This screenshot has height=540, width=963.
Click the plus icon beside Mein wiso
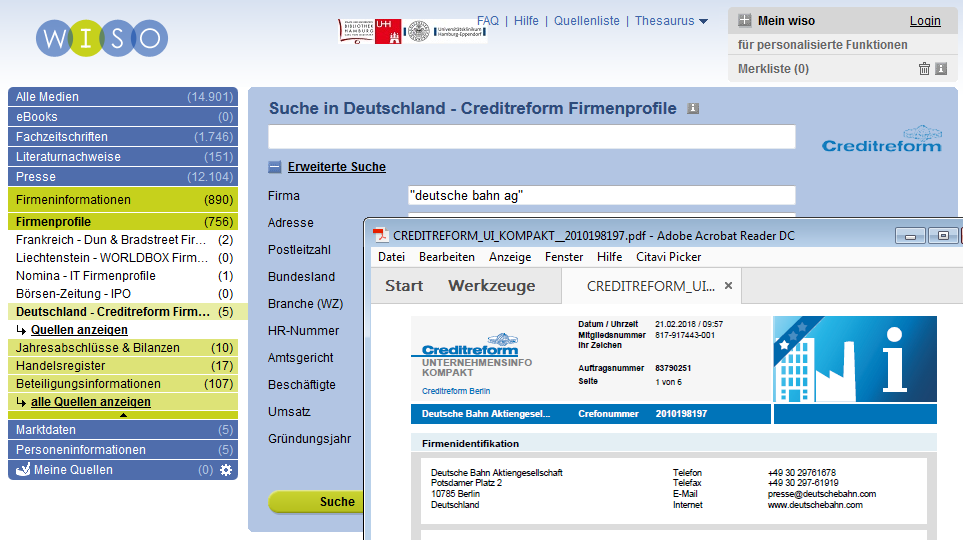(744, 20)
